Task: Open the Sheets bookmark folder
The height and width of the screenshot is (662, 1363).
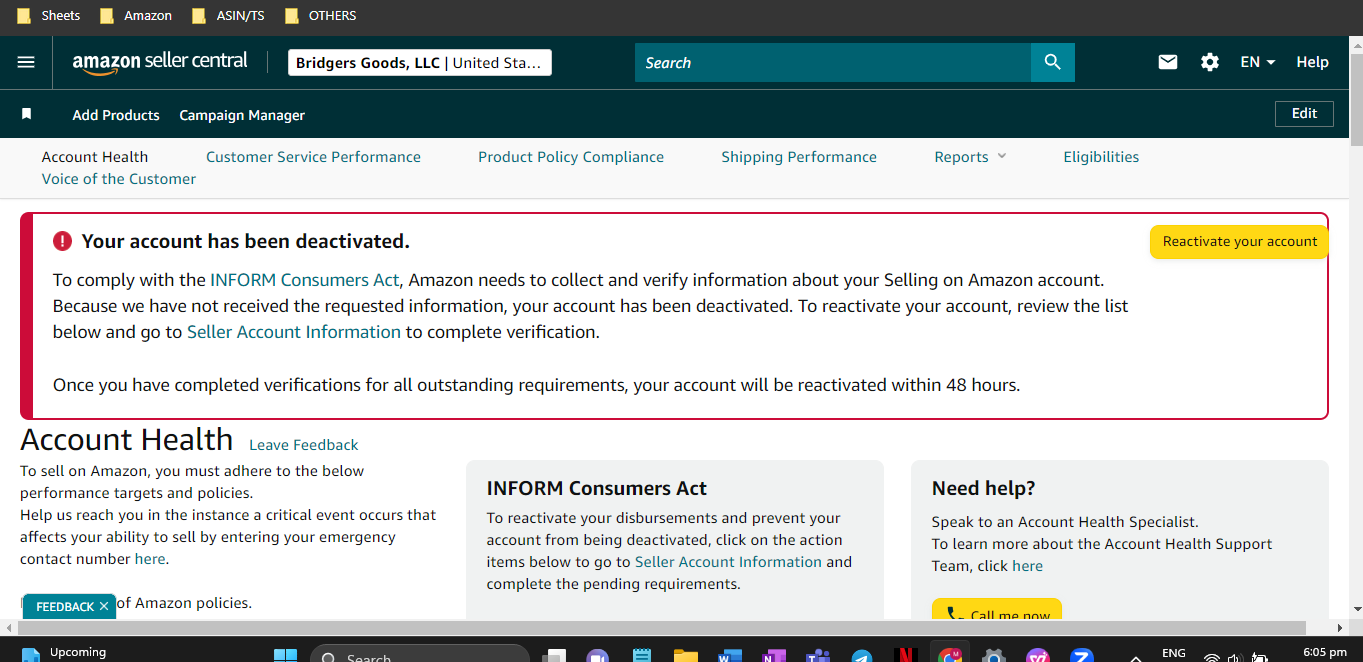Action: coord(49,16)
